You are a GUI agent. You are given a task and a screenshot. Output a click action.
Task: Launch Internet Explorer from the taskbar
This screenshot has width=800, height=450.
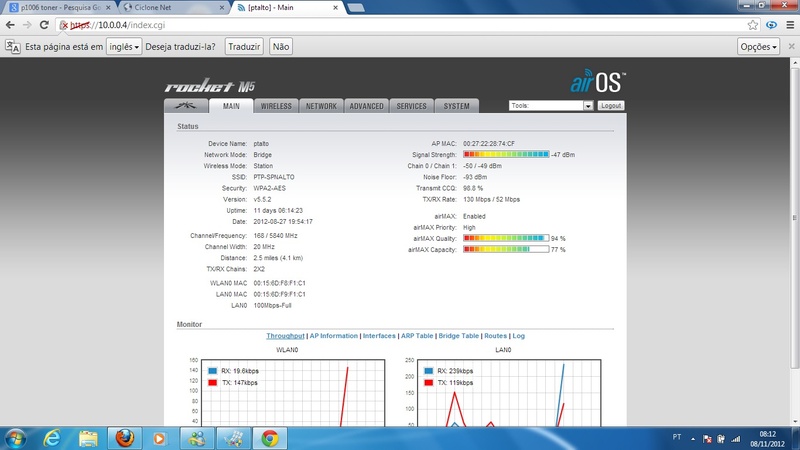[x=52, y=438]
